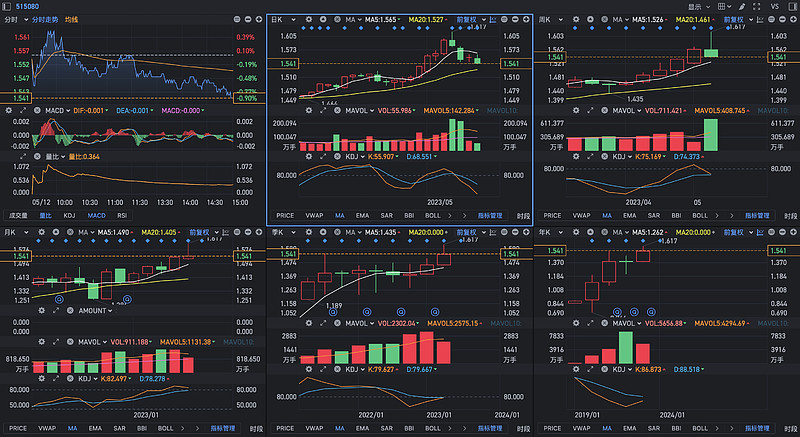Image resolution: width=800 pixels, height=437 pixels.
Task: Toggle the 均线 overlay on intraday chart
Action: click(71, 19)
